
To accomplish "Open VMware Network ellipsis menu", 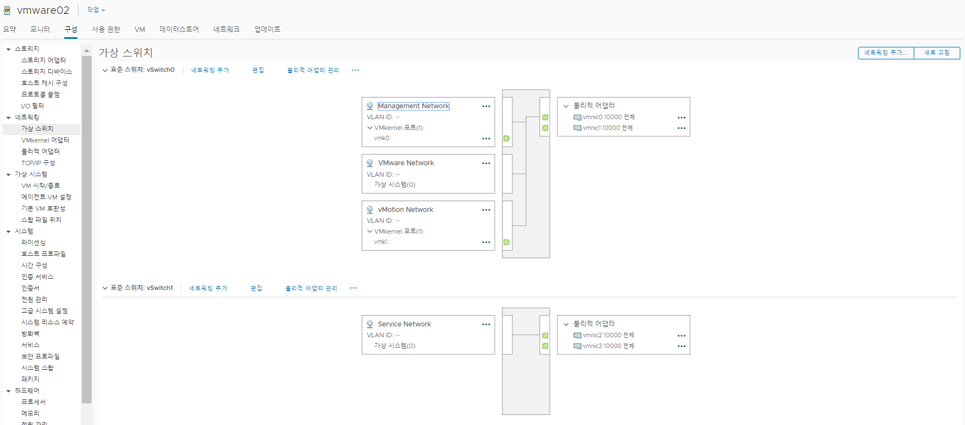I will click(x=486, y=163).
